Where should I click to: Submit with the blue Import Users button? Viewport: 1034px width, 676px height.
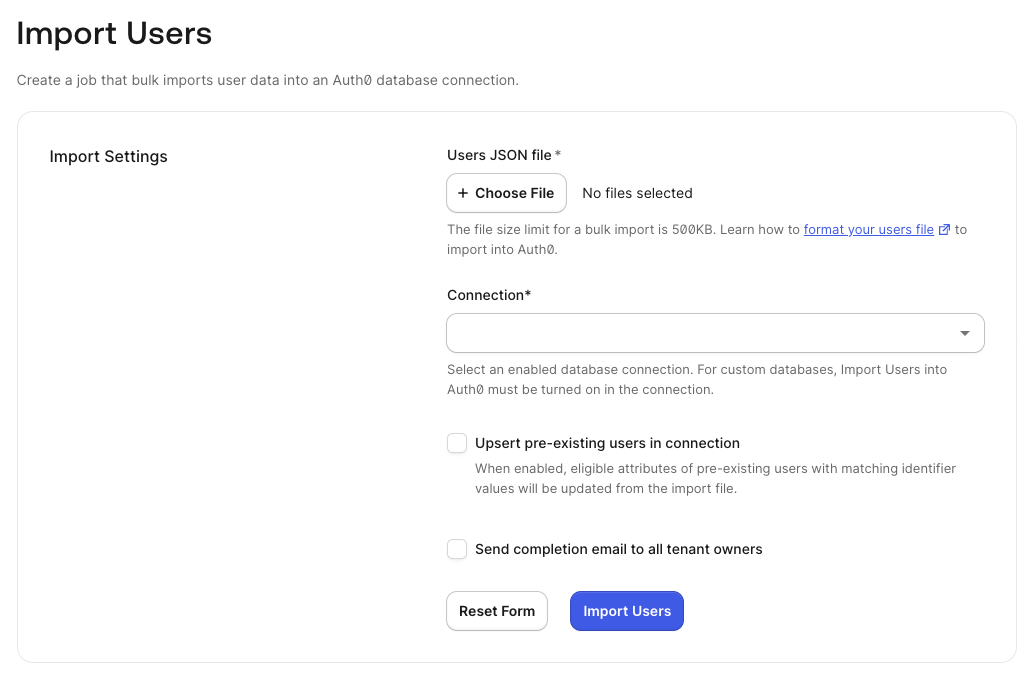click(x=626, y=611)
